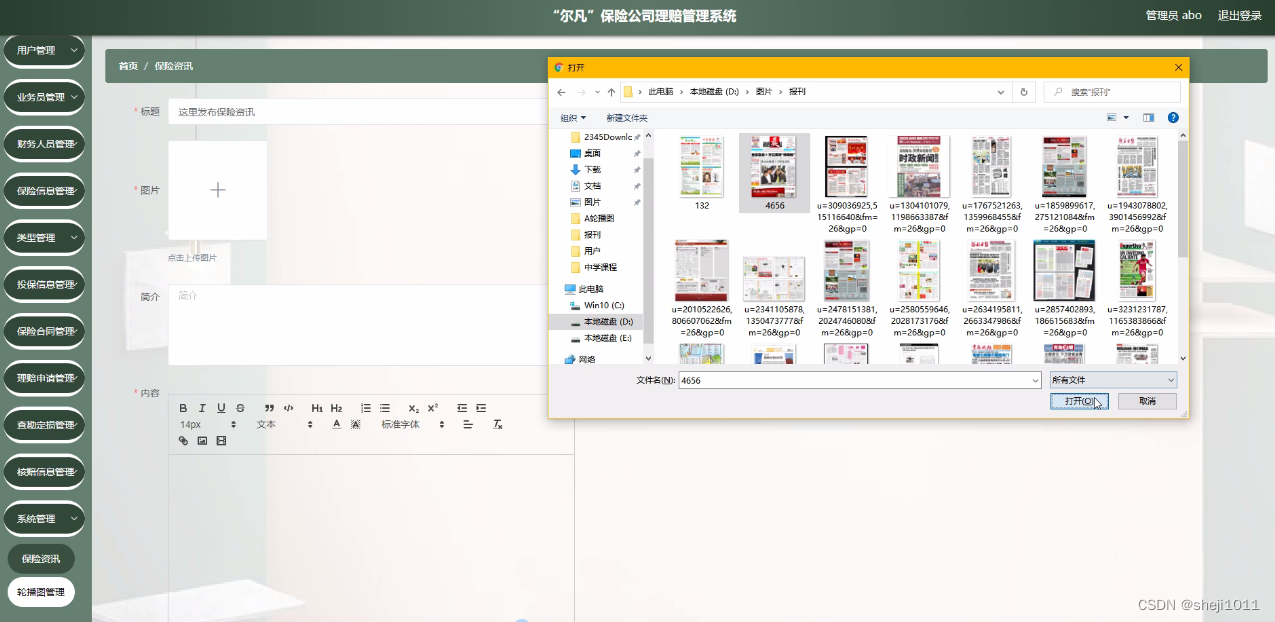Select the 4656 image thumbnail
The image size is (1275, 622).
[x=774, y=173]
